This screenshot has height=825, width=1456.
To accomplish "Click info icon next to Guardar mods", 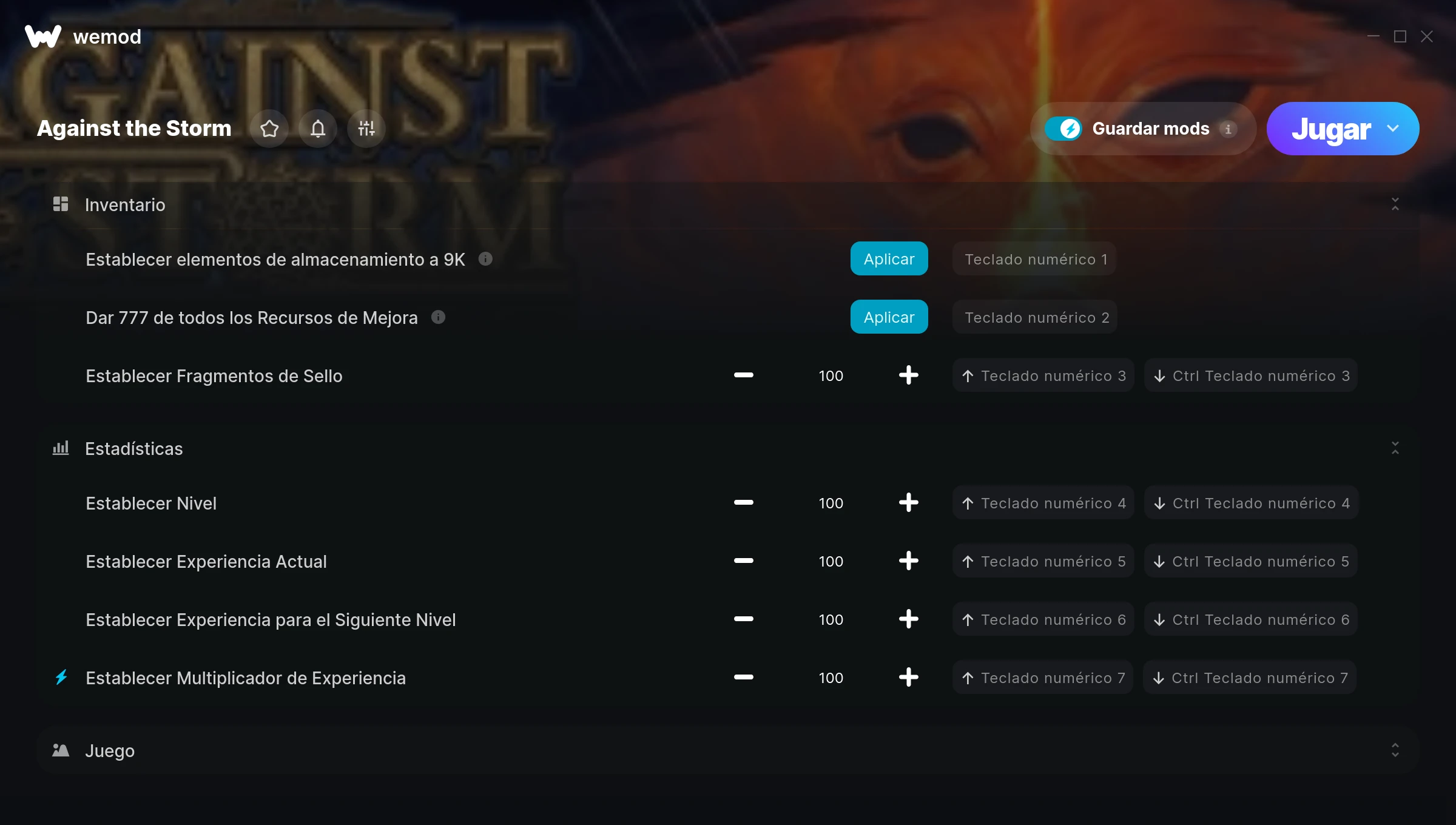I will 1228,129.
